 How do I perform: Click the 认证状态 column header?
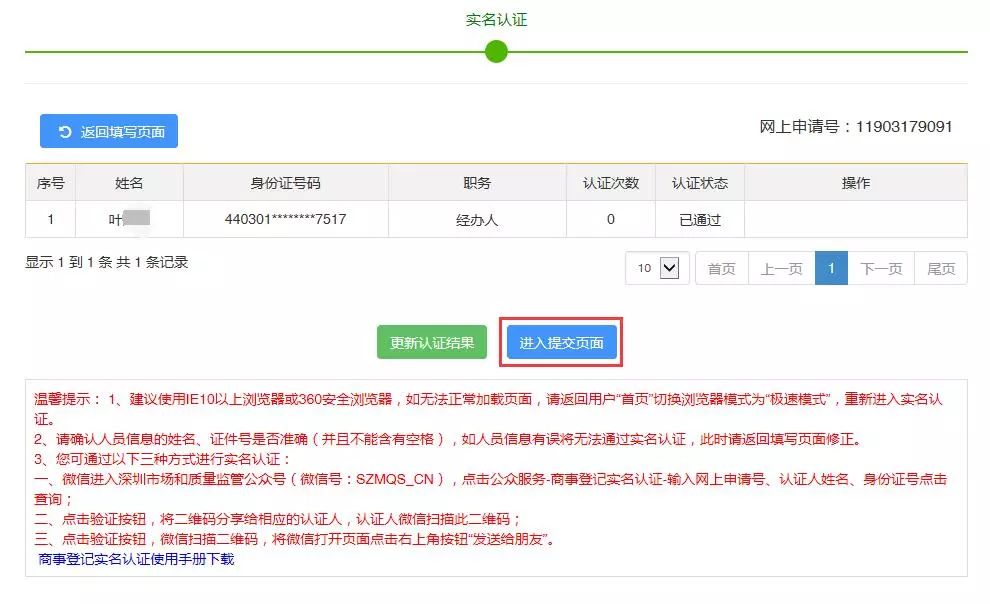699,183
